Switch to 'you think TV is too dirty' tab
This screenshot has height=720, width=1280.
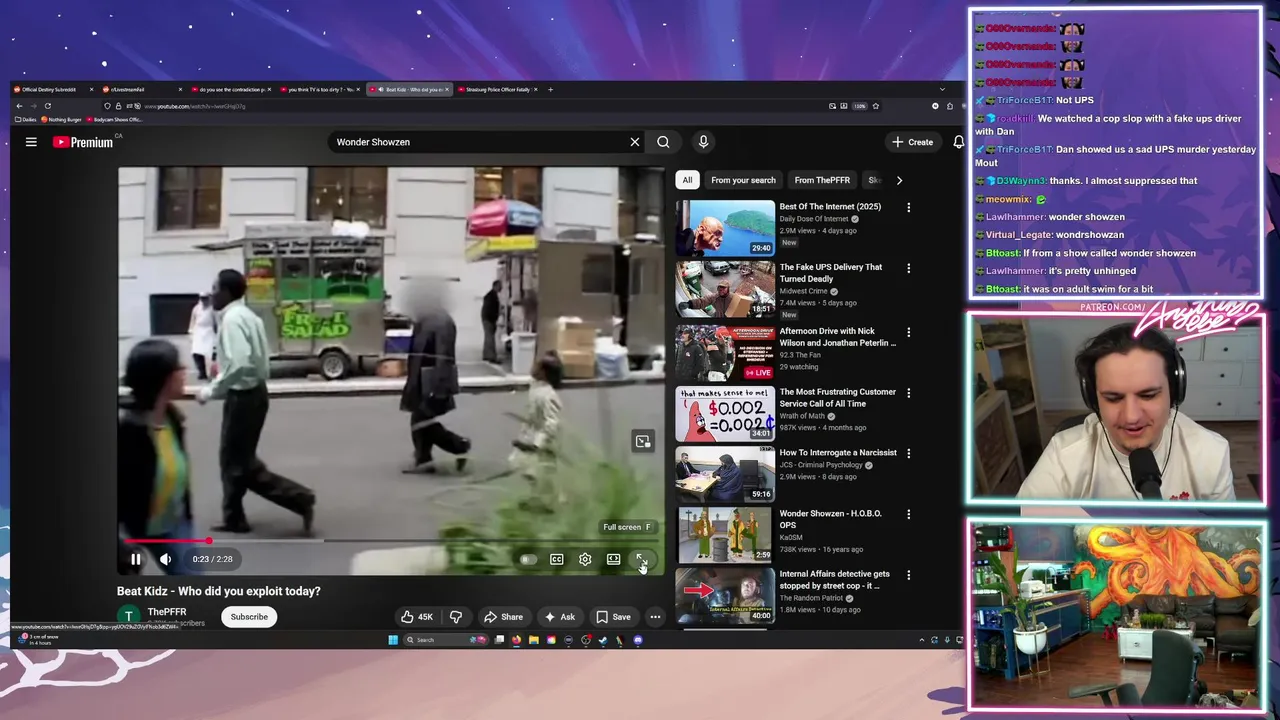point(321,89)
